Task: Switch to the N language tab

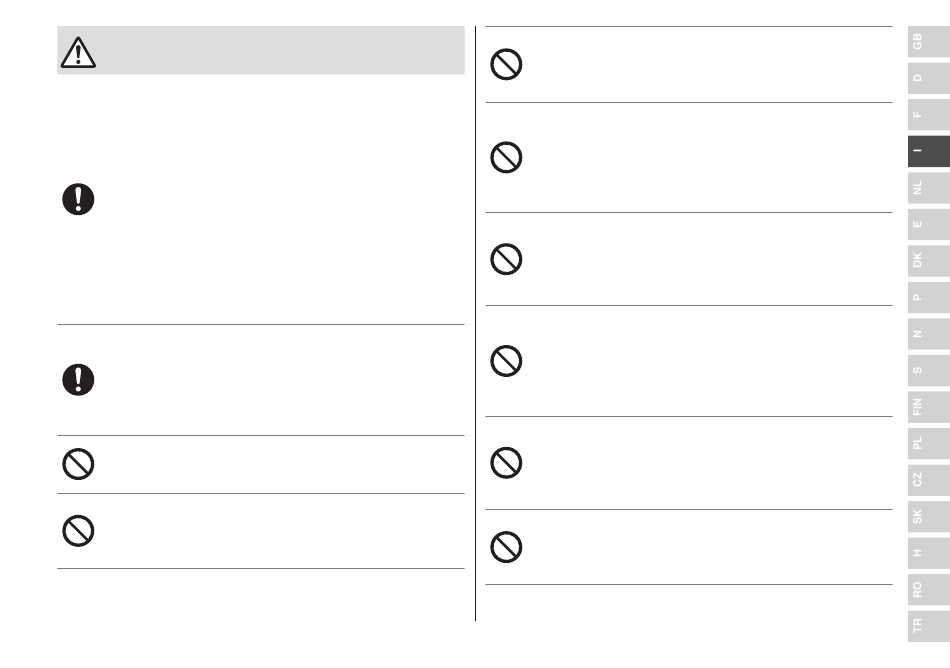Action: [x=929, y=334]
